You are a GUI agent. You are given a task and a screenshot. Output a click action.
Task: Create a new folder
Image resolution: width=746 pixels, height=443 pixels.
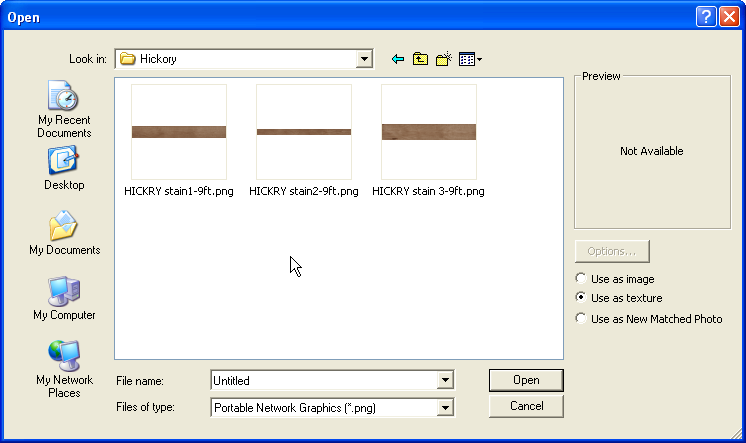point(443,59)
